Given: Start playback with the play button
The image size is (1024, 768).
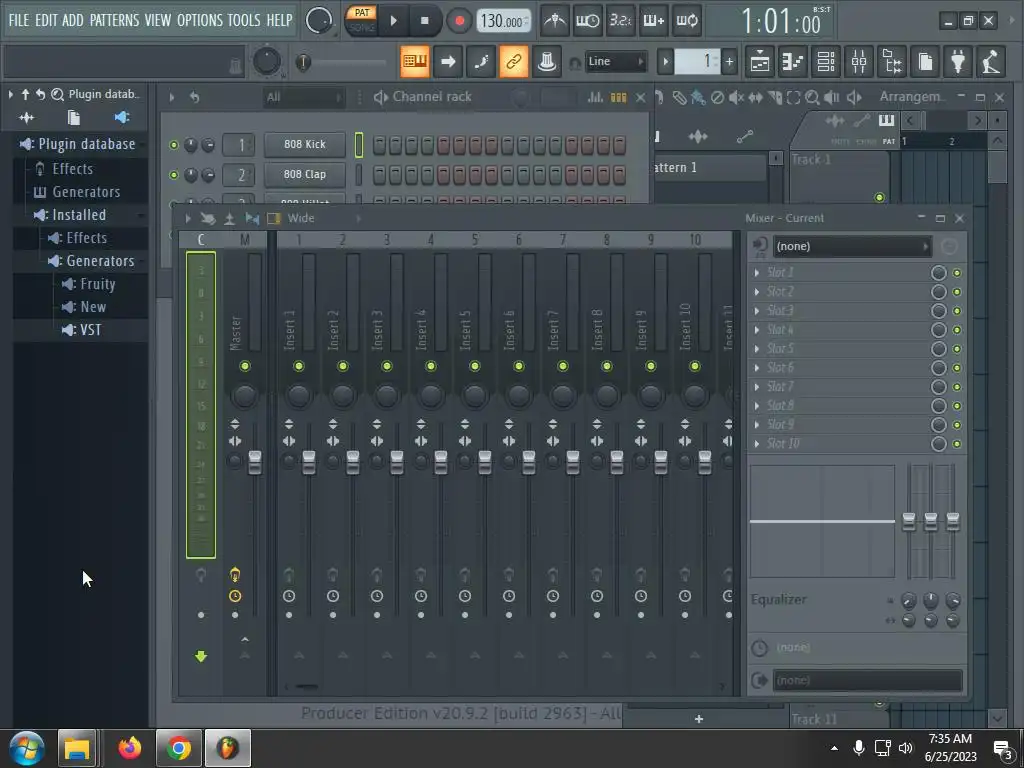Looking at the screenshot, I should coord(393,21).
